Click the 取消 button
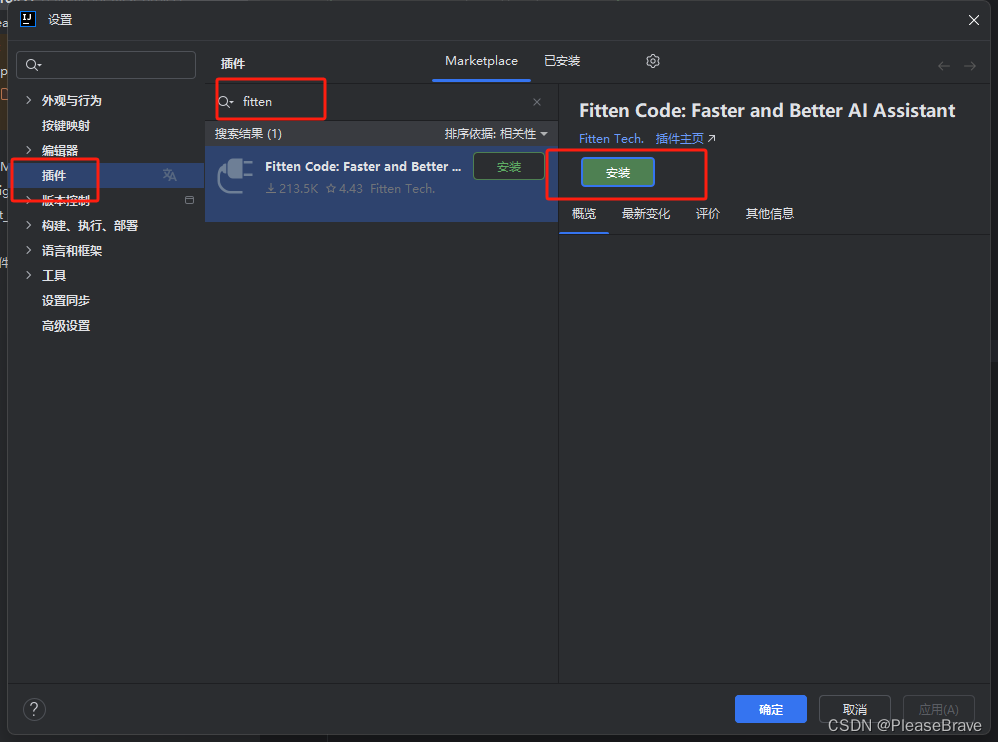The image size is (998, 742). coord(855,709)
